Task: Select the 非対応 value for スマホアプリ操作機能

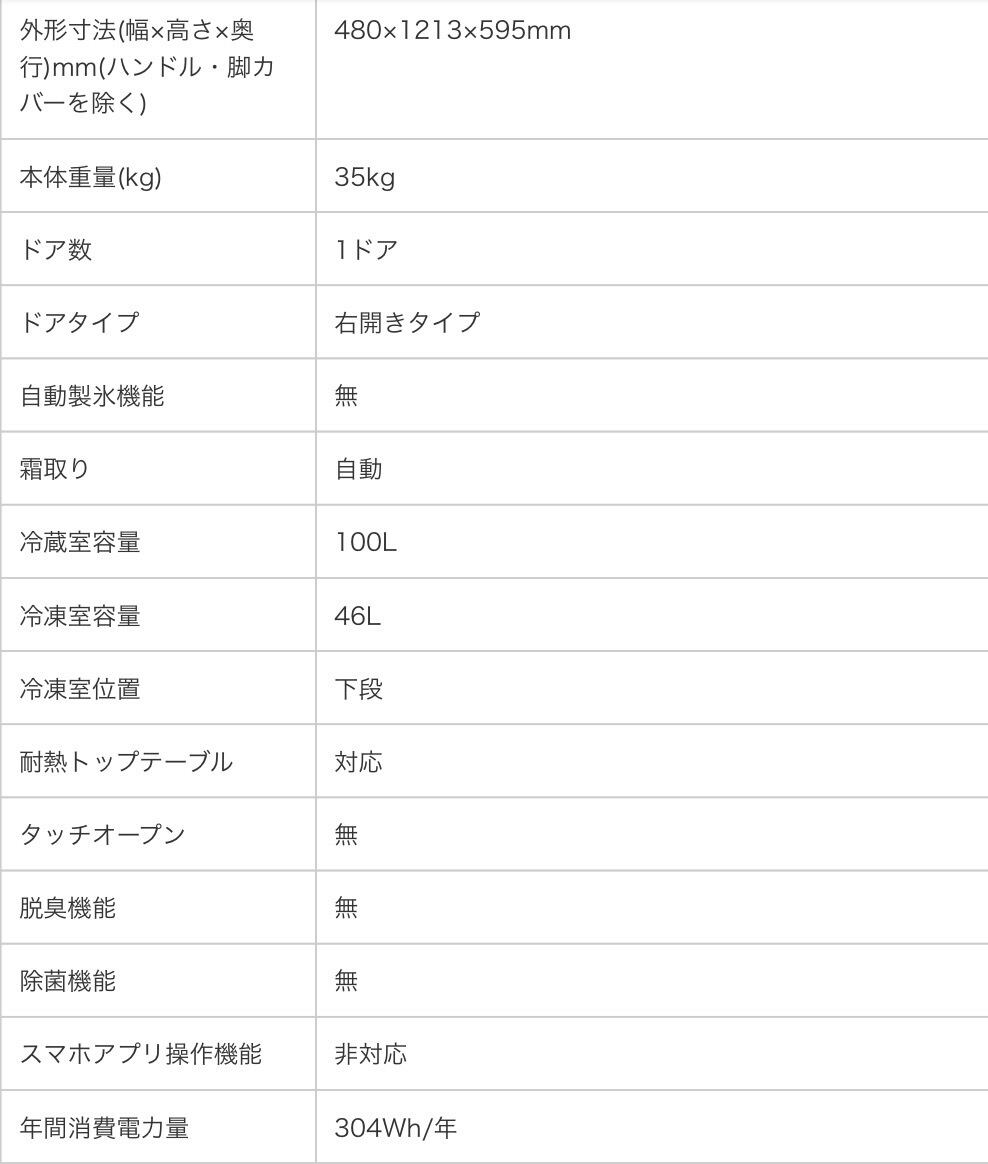Action: coord(370,1054)
